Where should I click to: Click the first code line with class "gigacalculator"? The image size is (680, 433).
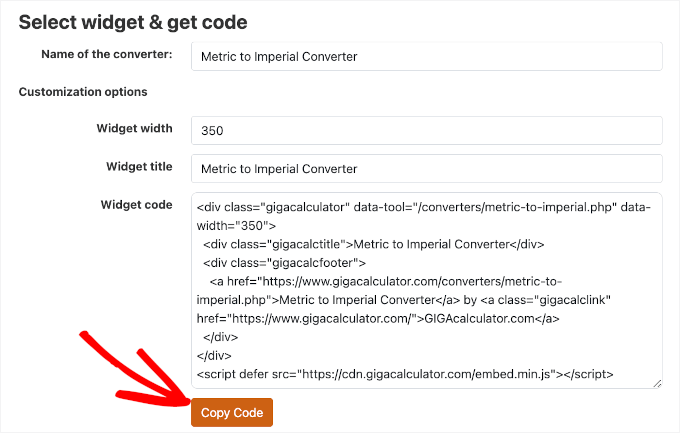tap(420, 207)
